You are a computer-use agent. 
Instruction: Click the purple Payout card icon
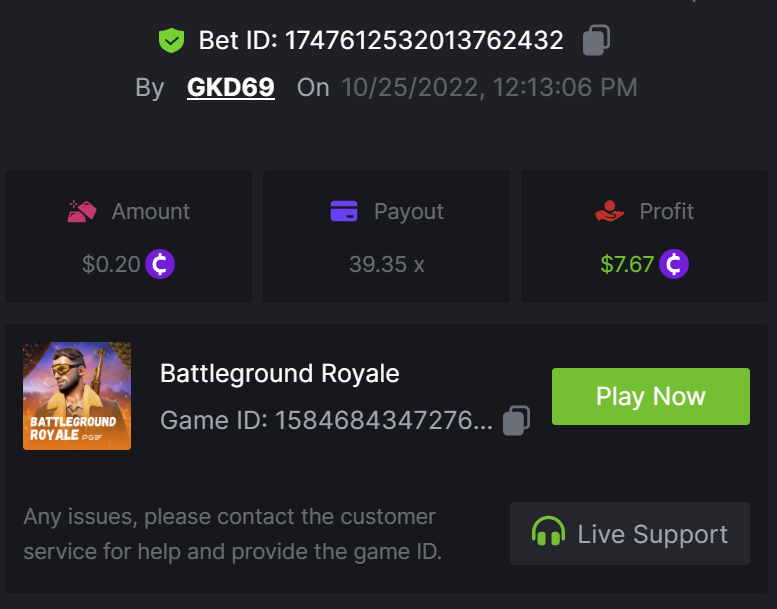point(344,212)
